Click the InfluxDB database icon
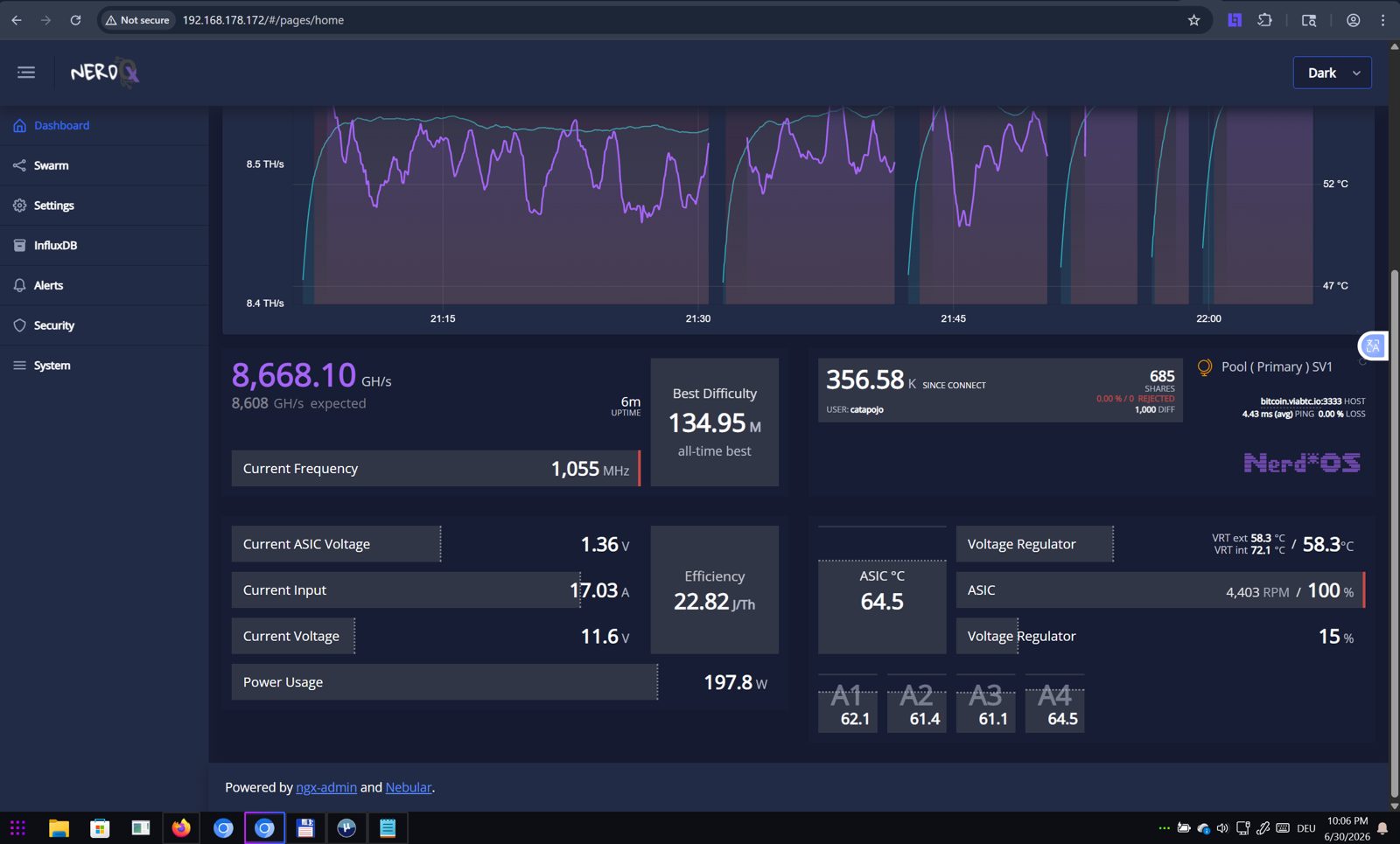The height and width of the screenshot is (844, 1400). pos(19,246)
